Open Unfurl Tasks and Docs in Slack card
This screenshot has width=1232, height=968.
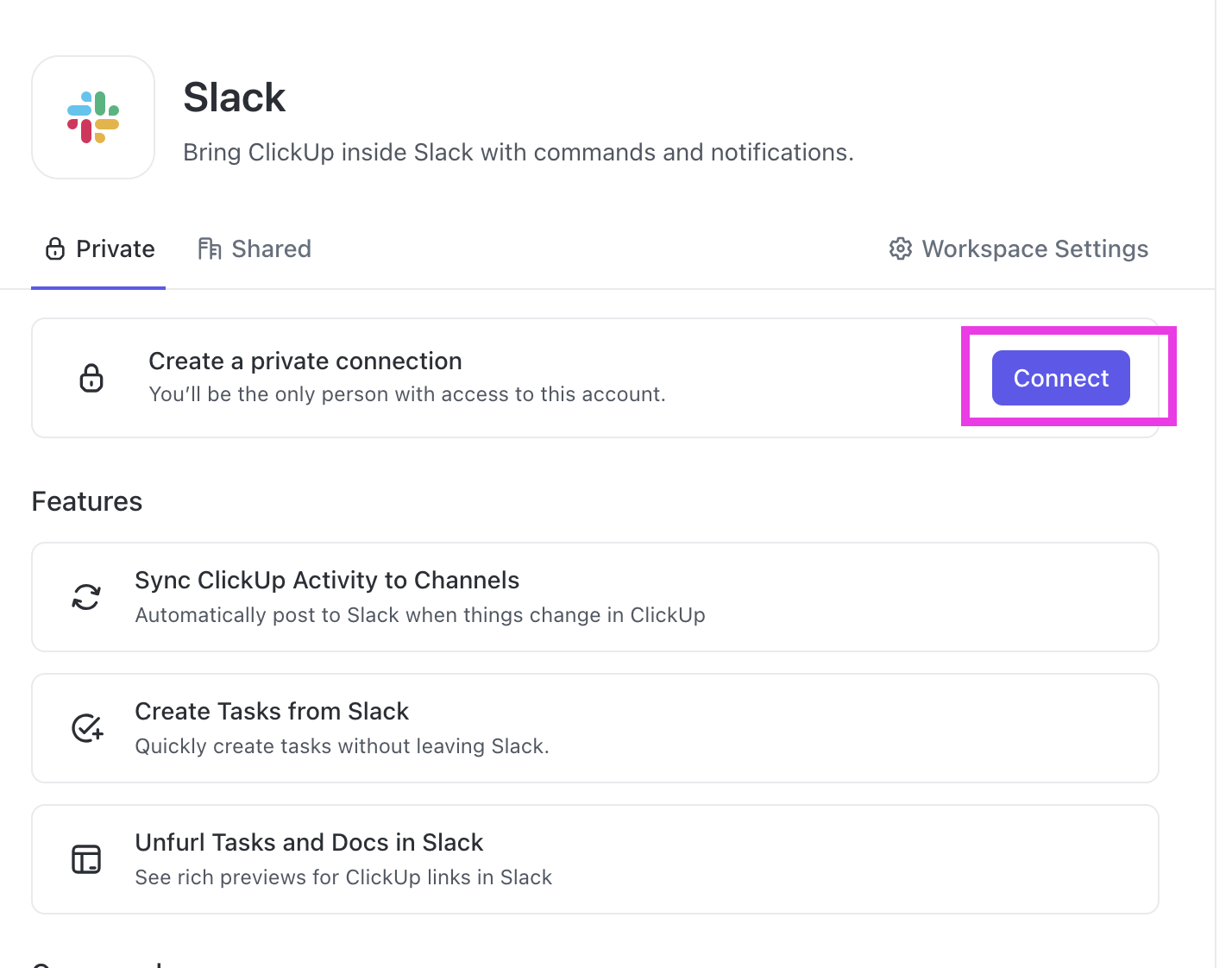point(595,859)
